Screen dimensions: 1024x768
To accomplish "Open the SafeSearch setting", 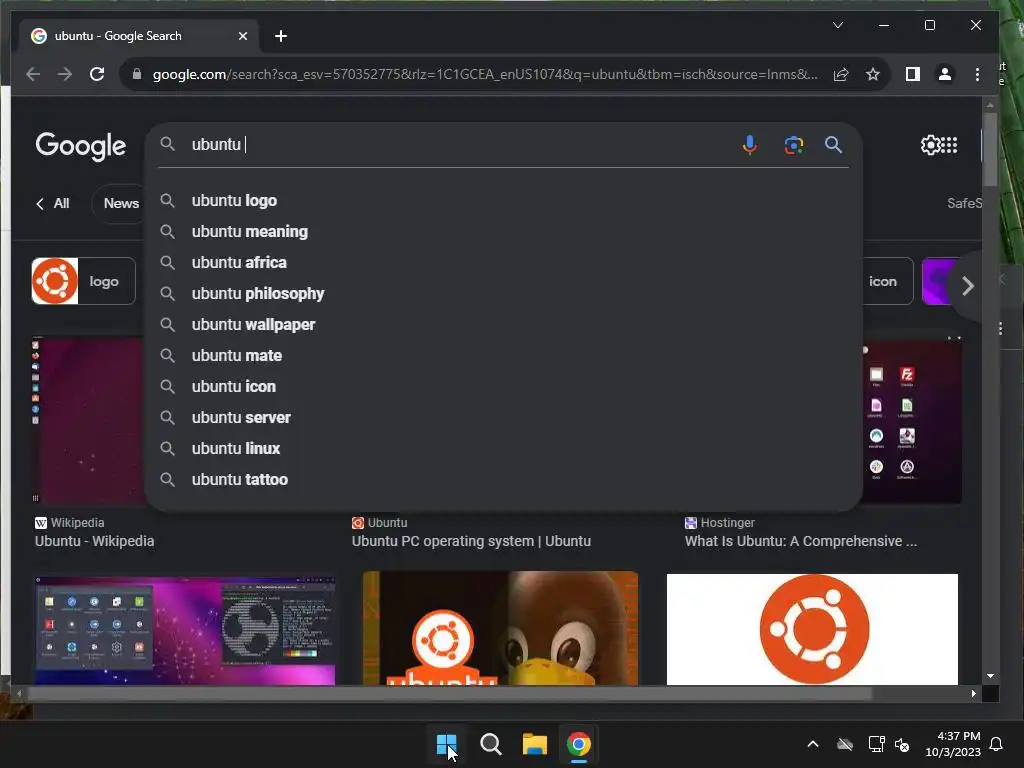I will coord(965,204).
